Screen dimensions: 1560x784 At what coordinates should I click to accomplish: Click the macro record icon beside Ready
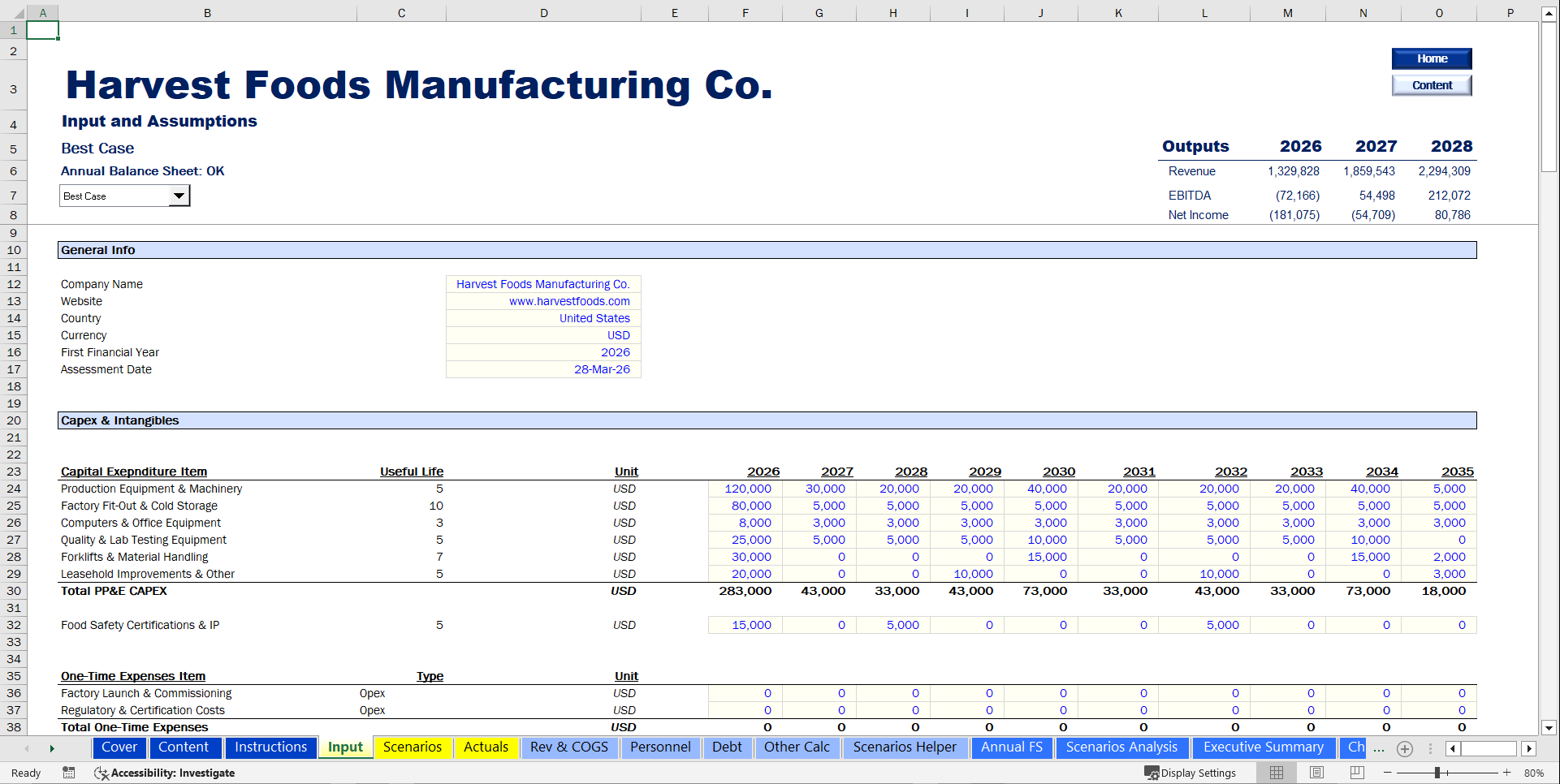point(68,773)
